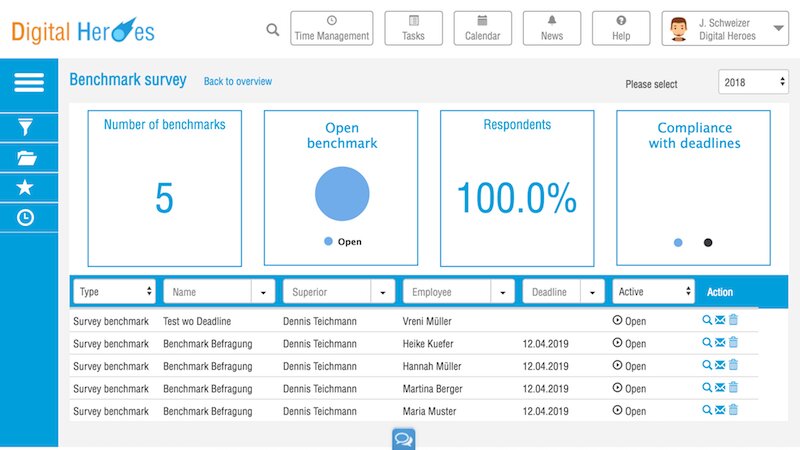This screenshot has width=800, height=450.
Task: Open the chat bubble icon at bottom
Action: click(x=404, y=439)
